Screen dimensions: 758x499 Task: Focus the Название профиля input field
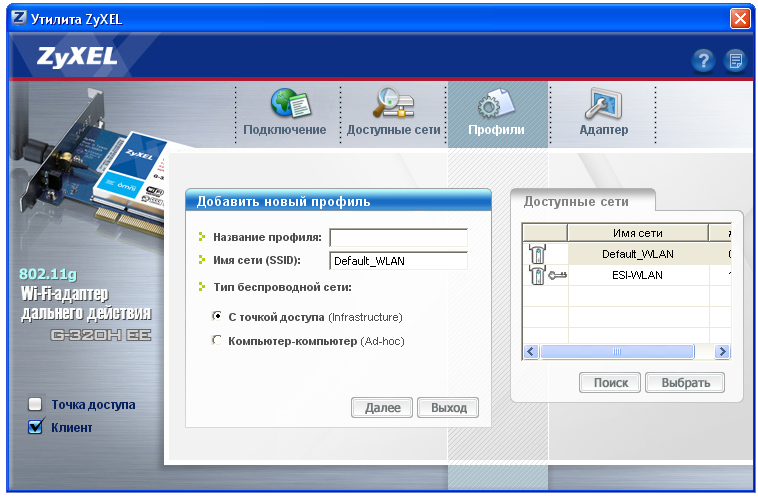coord(398,237)
